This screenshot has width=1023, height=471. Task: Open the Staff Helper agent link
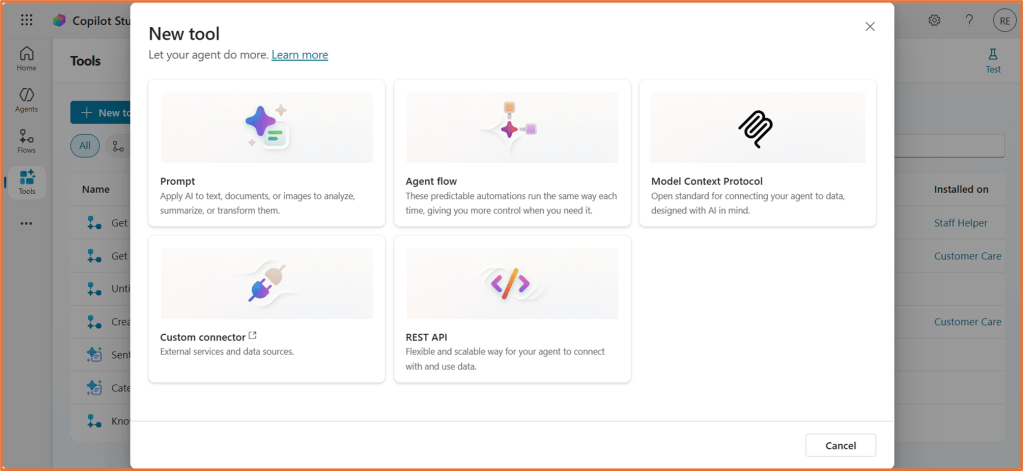click(x=960, y=223)
